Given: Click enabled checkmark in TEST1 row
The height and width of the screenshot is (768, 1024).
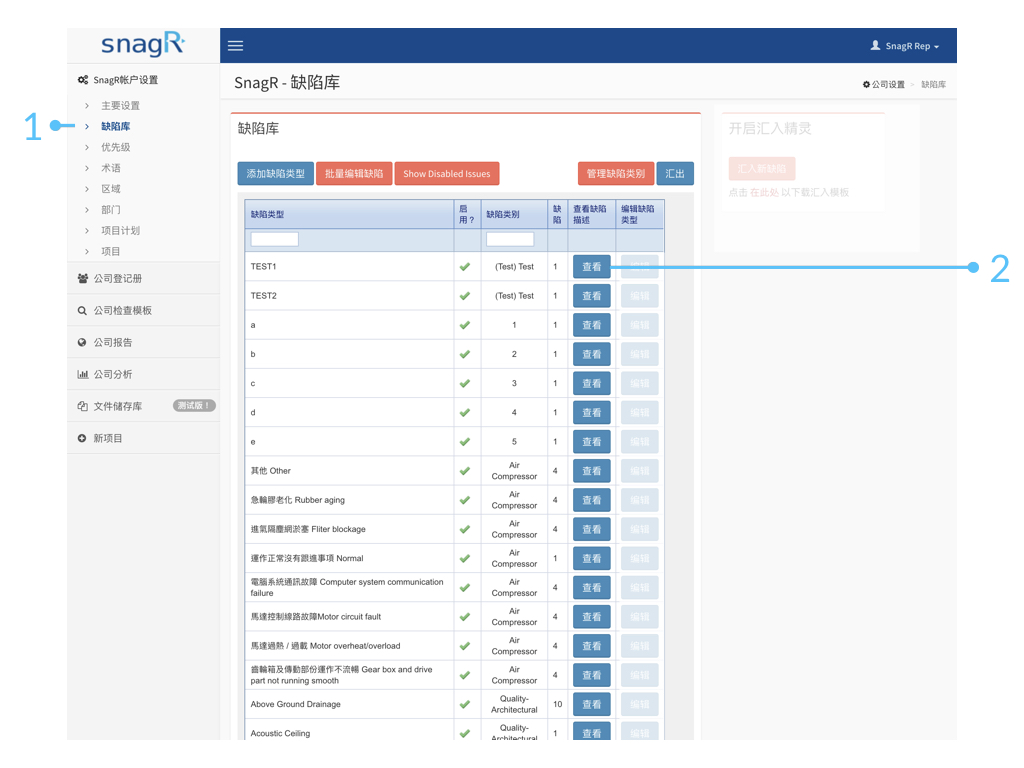Looking at the screenshot, I should point(465,266).
